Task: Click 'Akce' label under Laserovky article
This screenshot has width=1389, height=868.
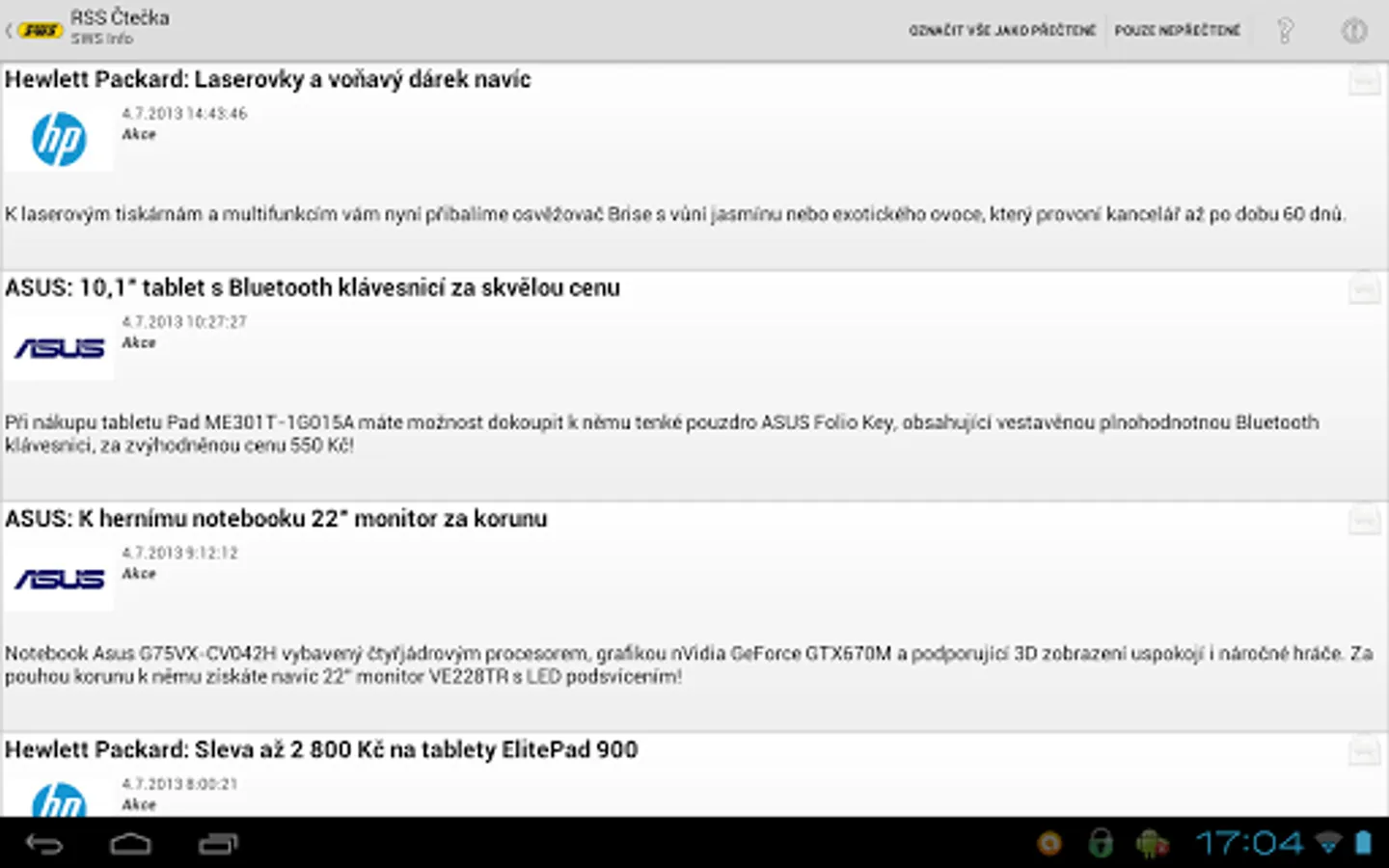Action: [139, 135]
